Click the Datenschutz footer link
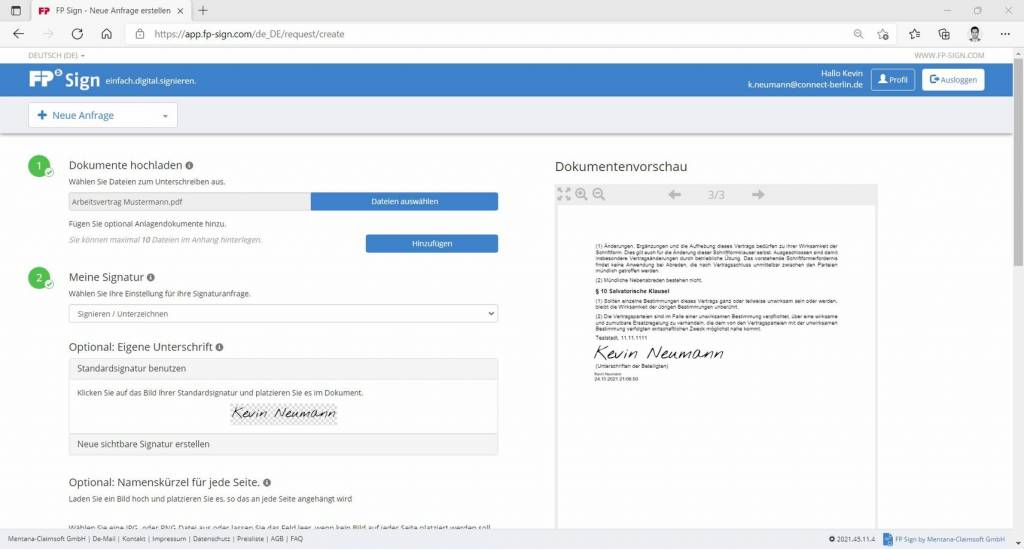The image size is (1024, 549). coord(211,538)
